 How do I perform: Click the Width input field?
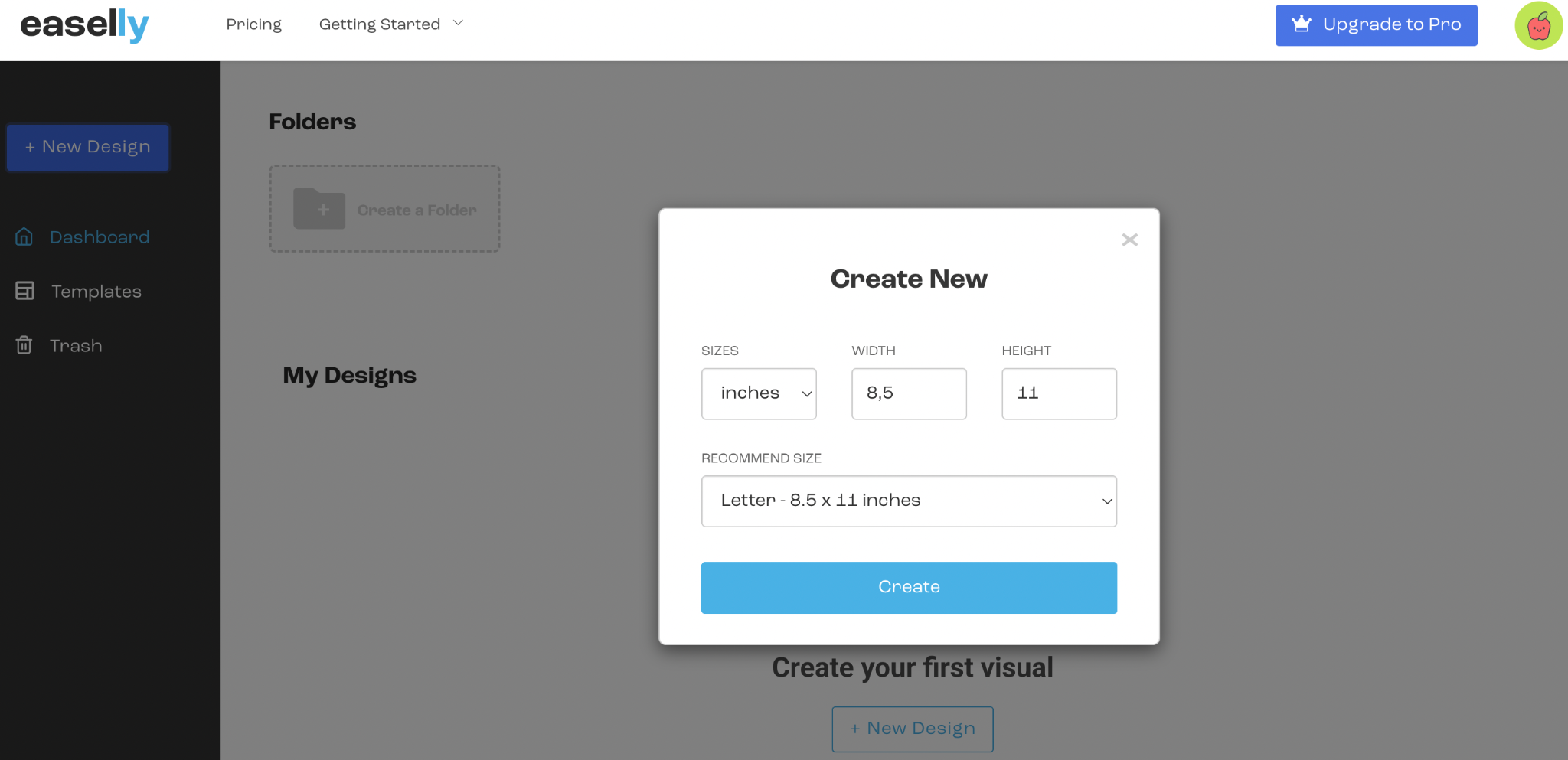908,393
